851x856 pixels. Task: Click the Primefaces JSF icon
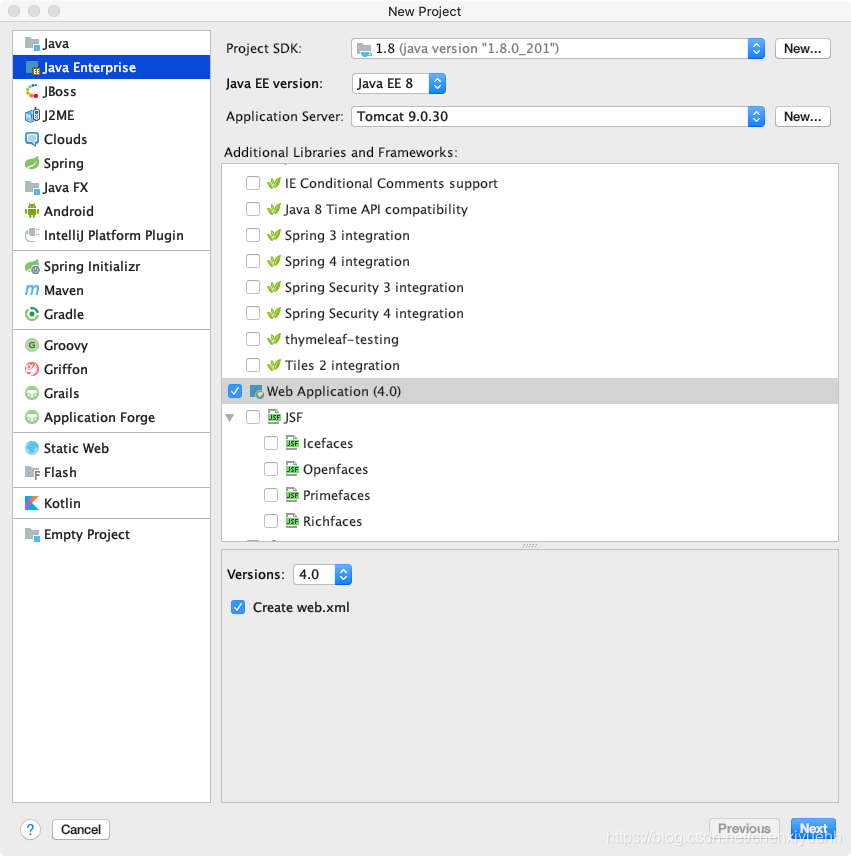pos(292,495)
